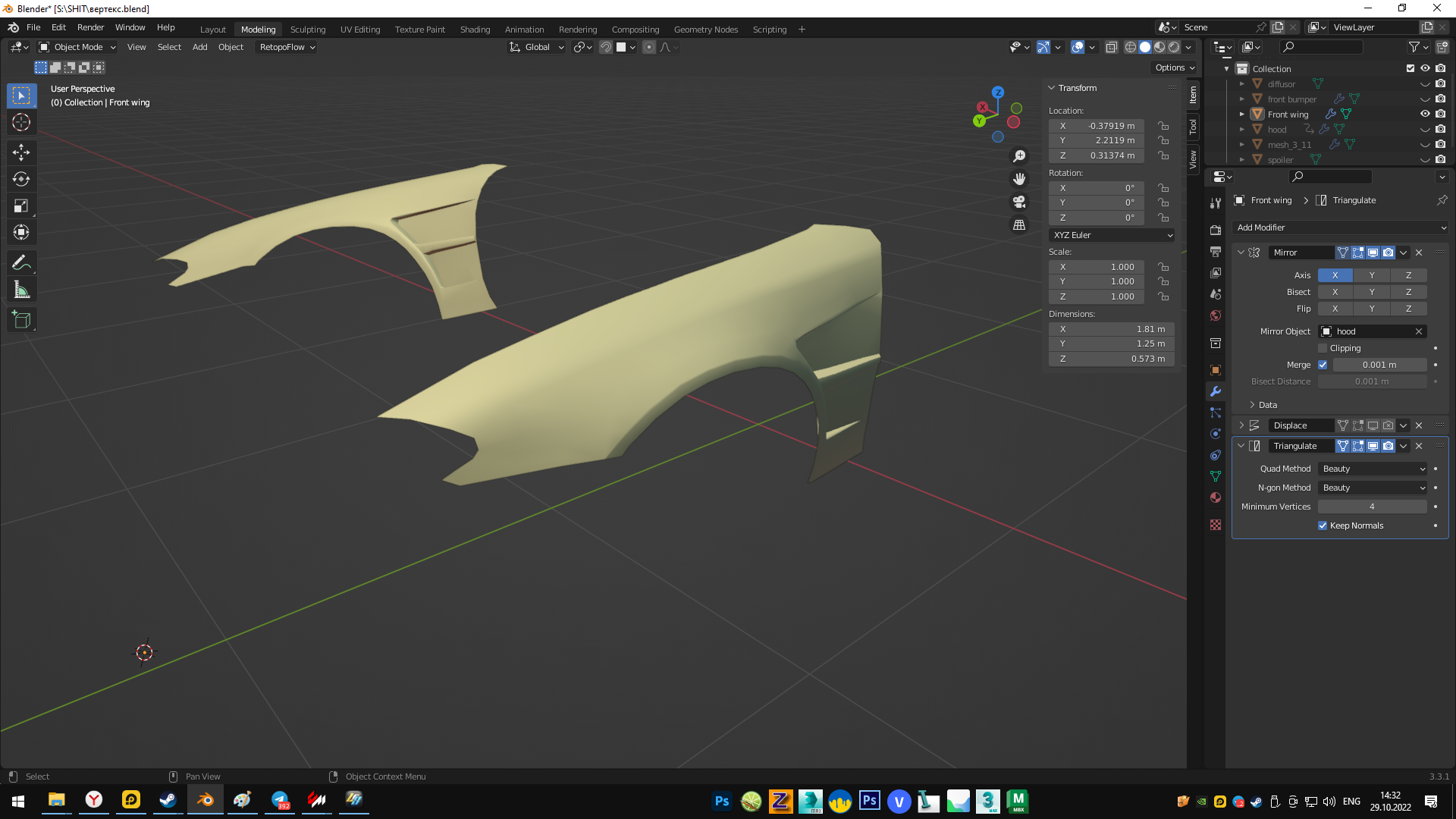Switch to the Sculpting workspace tab
This screenshot has height=819, width=1456.
point(307,30)
